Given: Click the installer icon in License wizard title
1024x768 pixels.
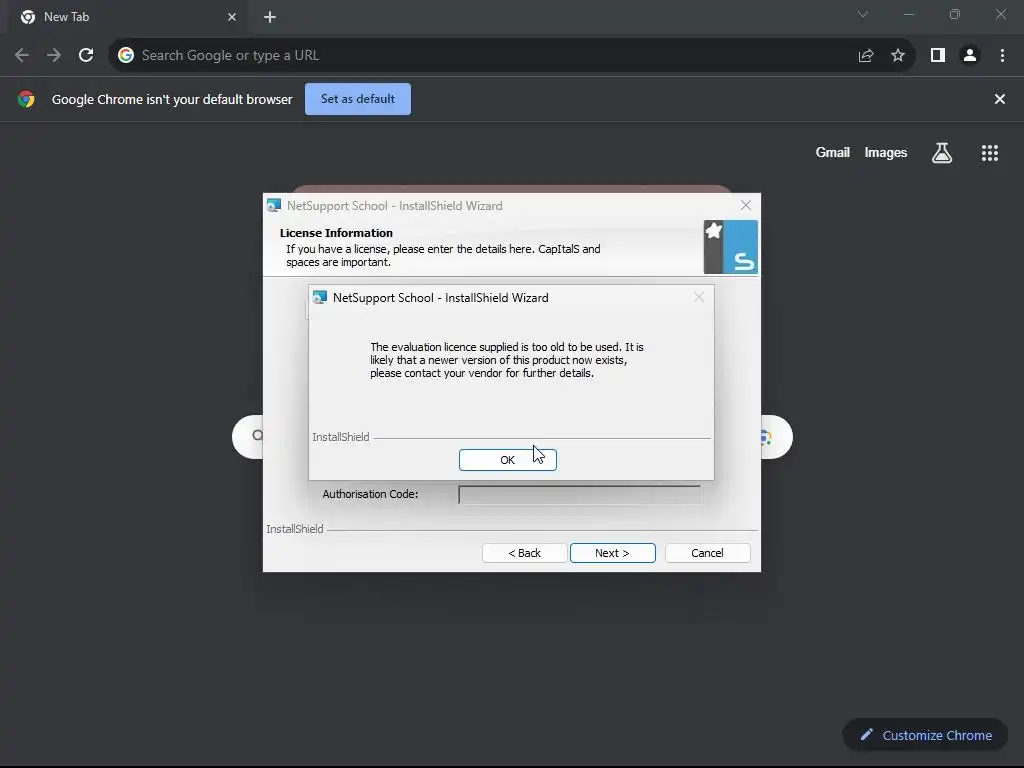Looking at the screenshot, I should (274, 206).
